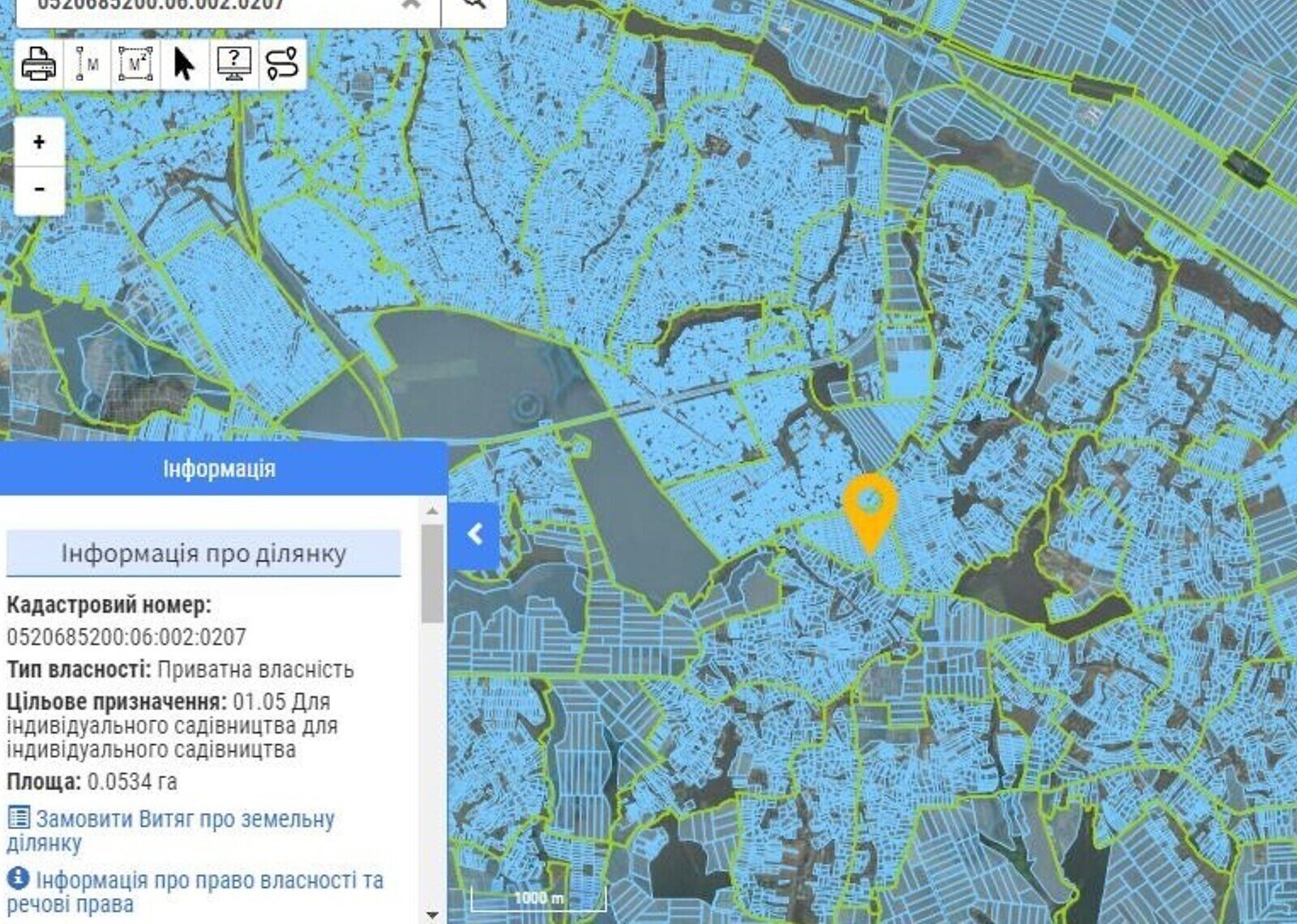Viewport: 1297px width, 924px height.
Task: Click the Інформація panel header
Action: [219, 468]
